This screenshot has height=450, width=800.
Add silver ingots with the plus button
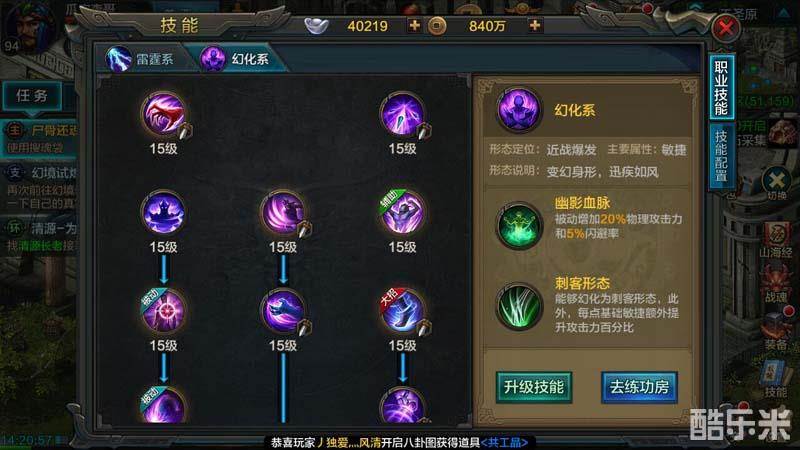pyautogui.click(x=414, y=25)
